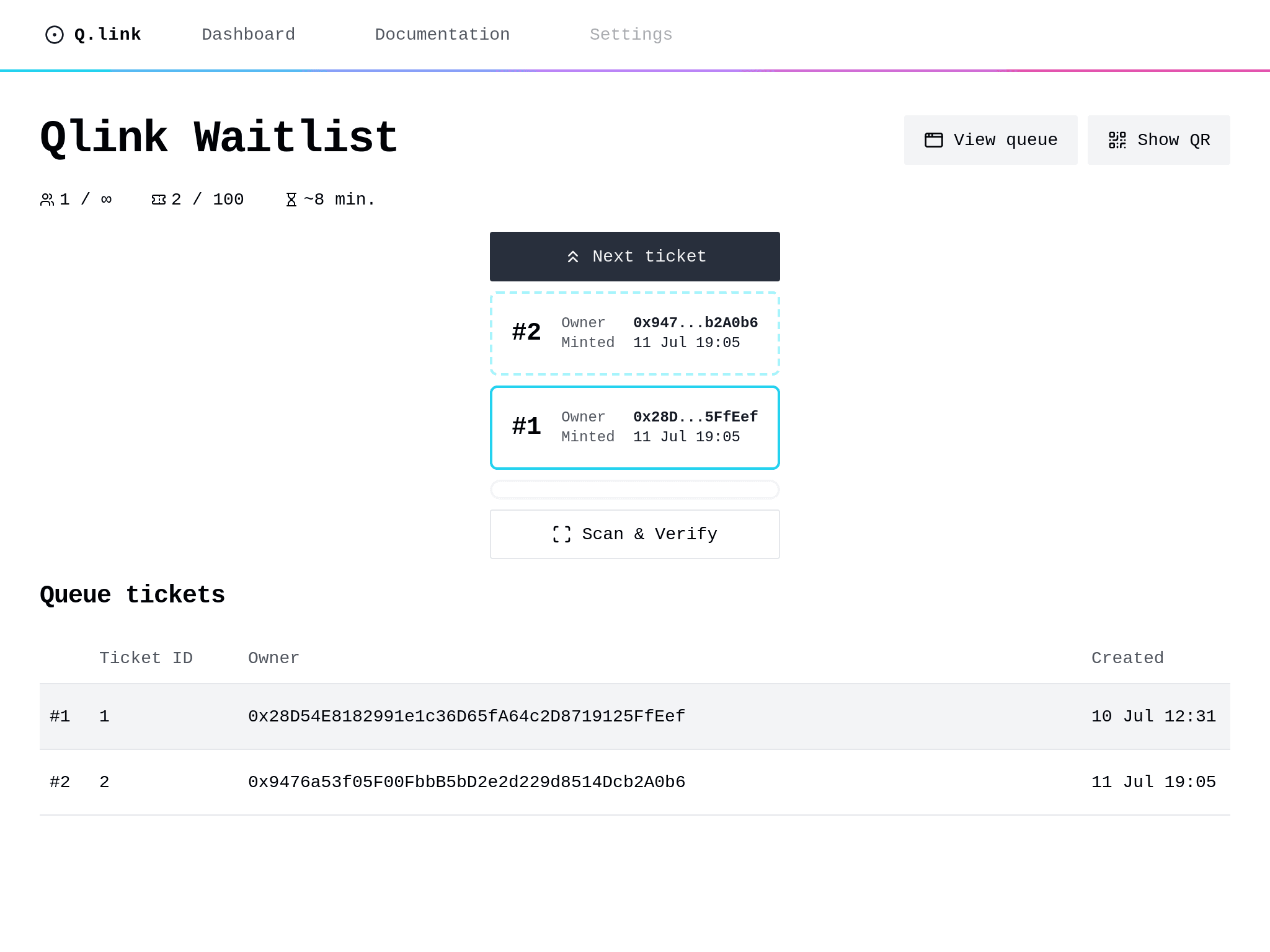Click the Scan and Verify button
Screen dimensions: 1270x952
(x=635, y=534)
